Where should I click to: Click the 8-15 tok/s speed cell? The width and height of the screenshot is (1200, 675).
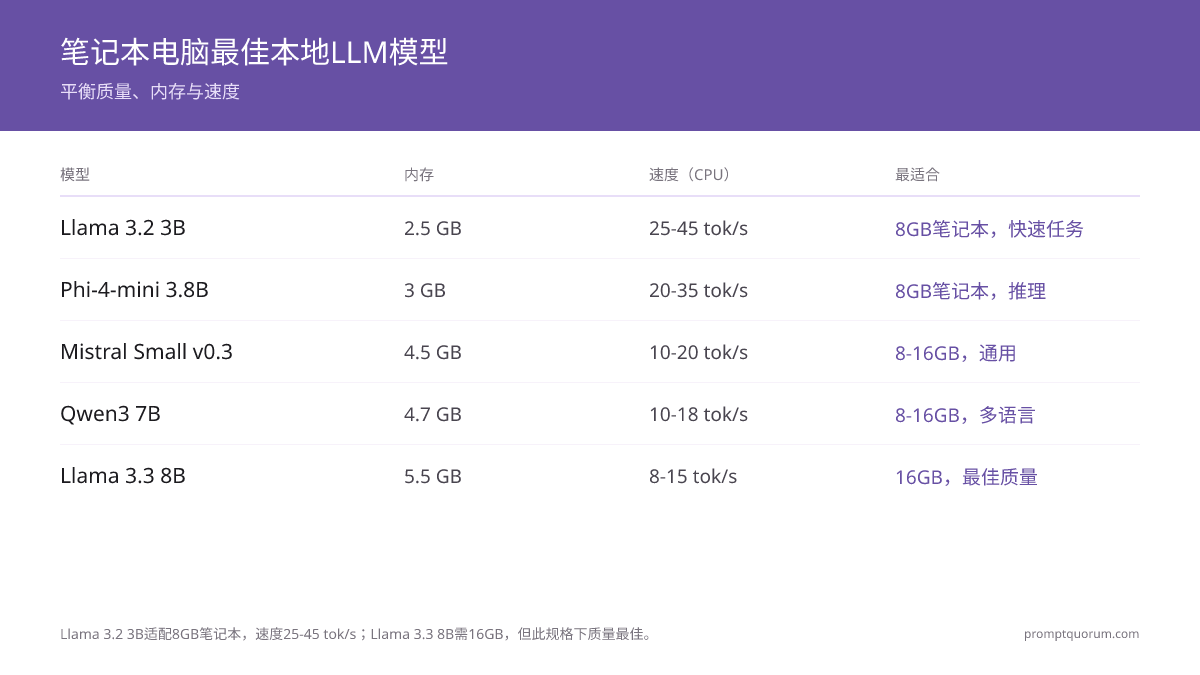[693, 476]
